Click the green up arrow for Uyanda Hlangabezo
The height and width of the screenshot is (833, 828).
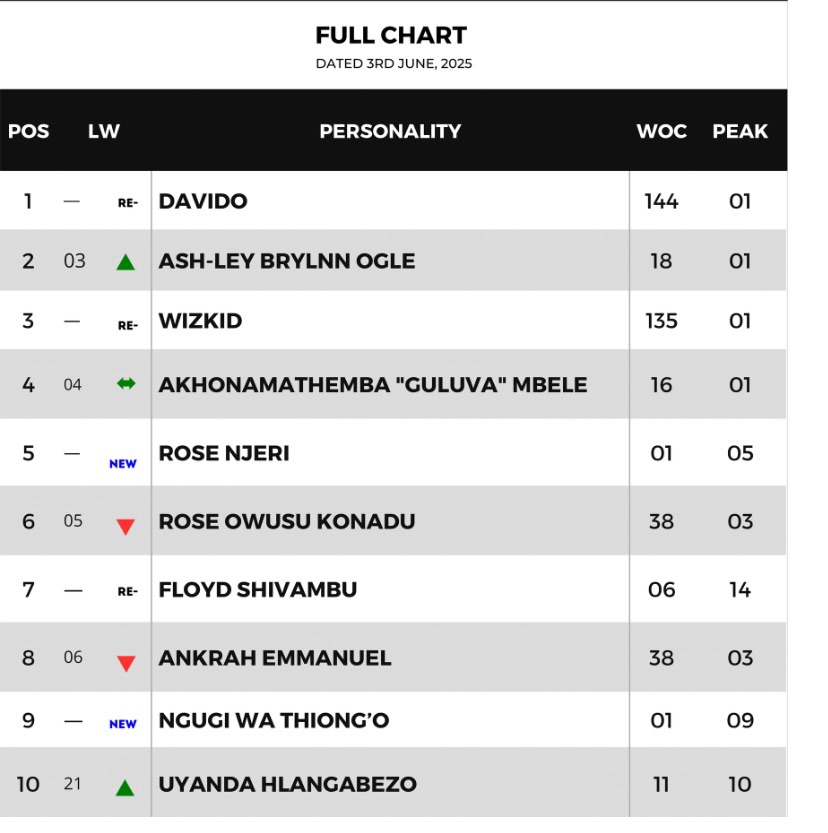tap(125, 788)
